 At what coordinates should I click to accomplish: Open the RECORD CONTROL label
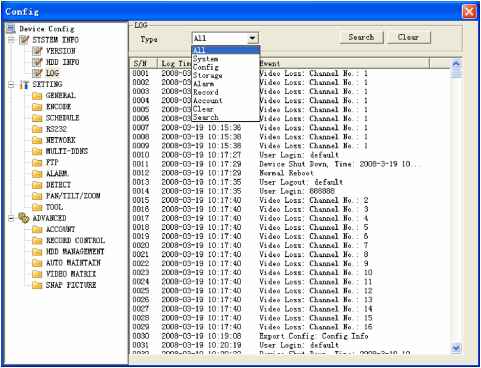pos(75,240)
